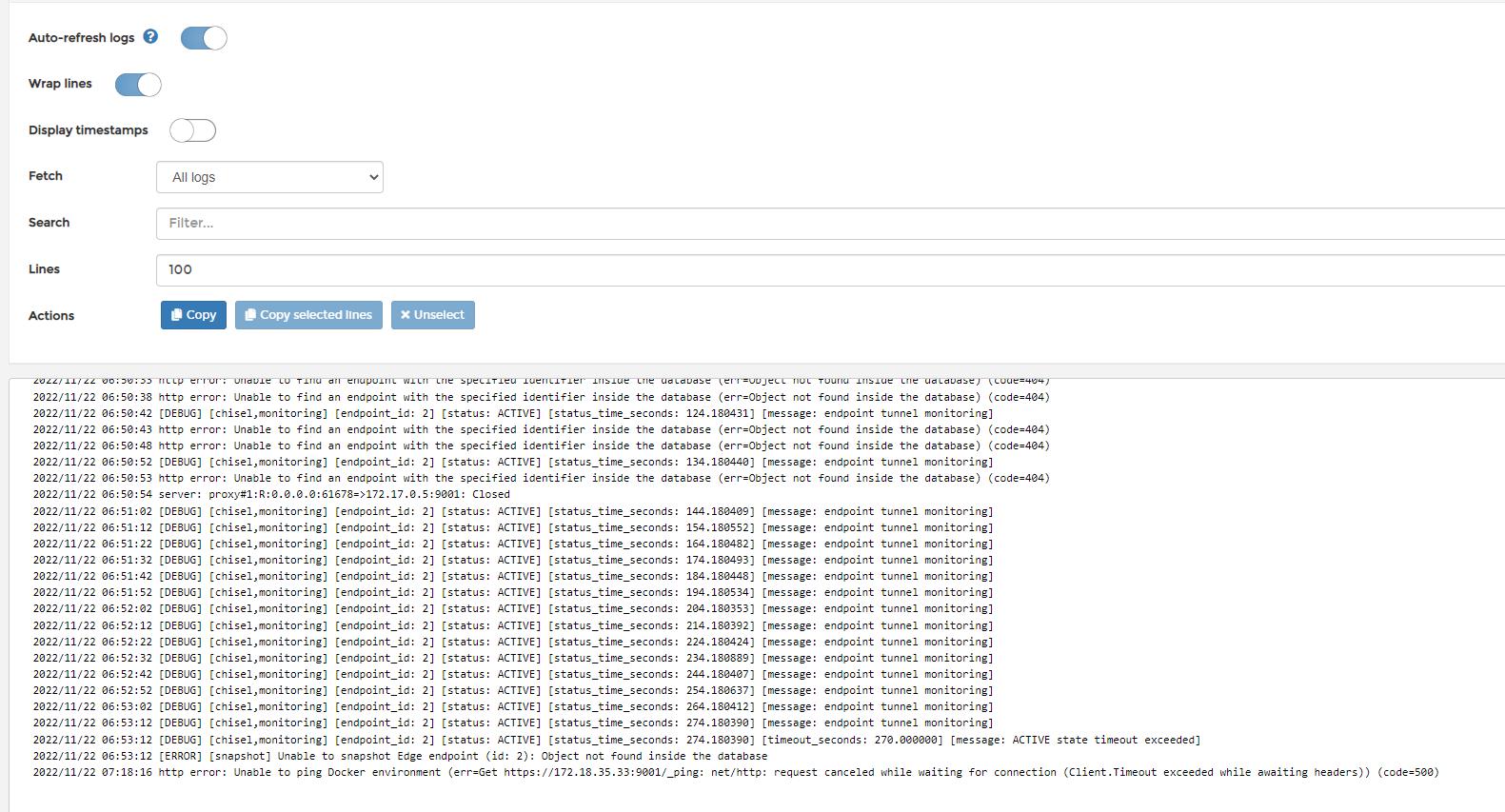Select the log line with status_time_seconds 144.180409
This screenshot has width=1505, height=812.
[x=513, y=511]
